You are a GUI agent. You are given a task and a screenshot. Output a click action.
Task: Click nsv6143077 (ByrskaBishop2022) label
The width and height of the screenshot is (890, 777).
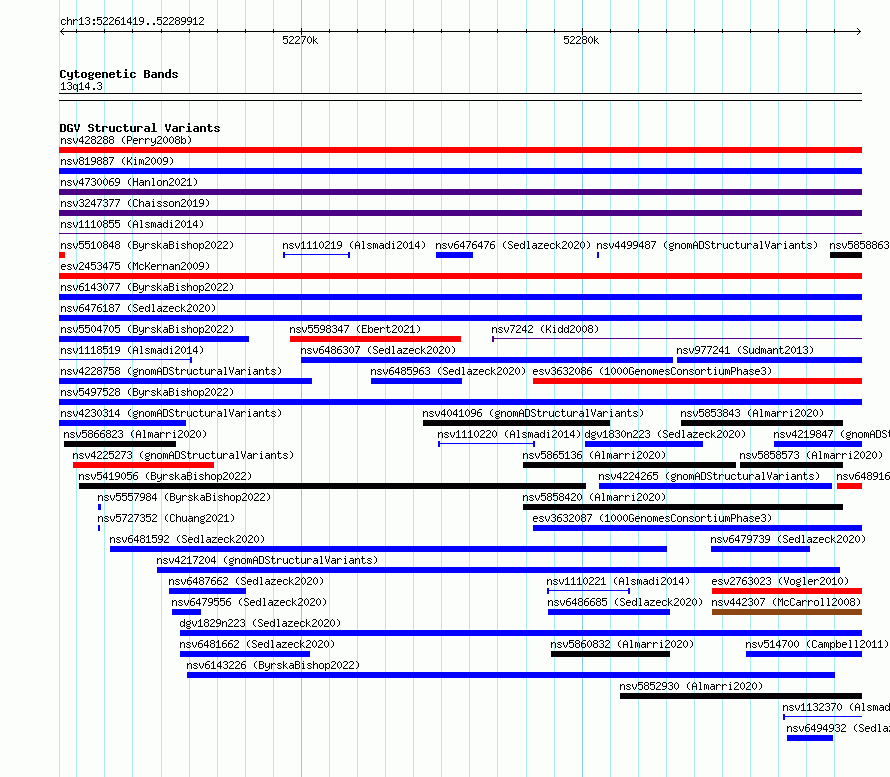point(147,287)
